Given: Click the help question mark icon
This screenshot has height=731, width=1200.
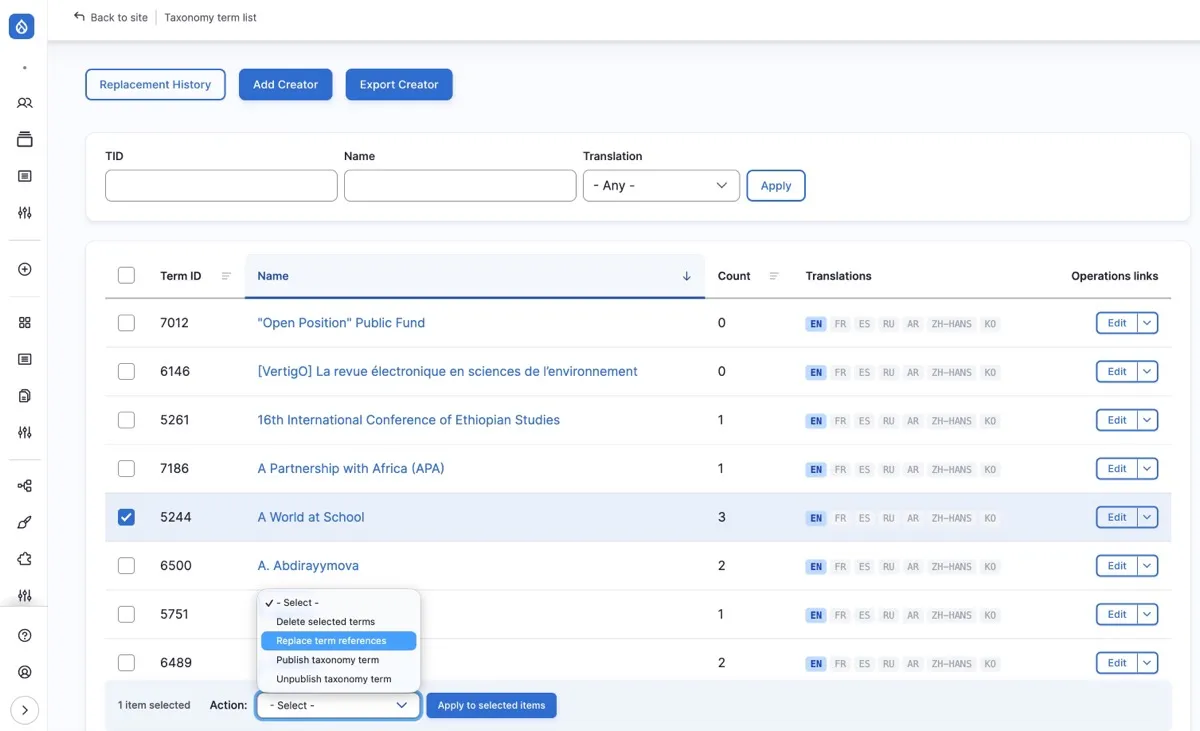Looking at the screenshot, I should (25, 635).
